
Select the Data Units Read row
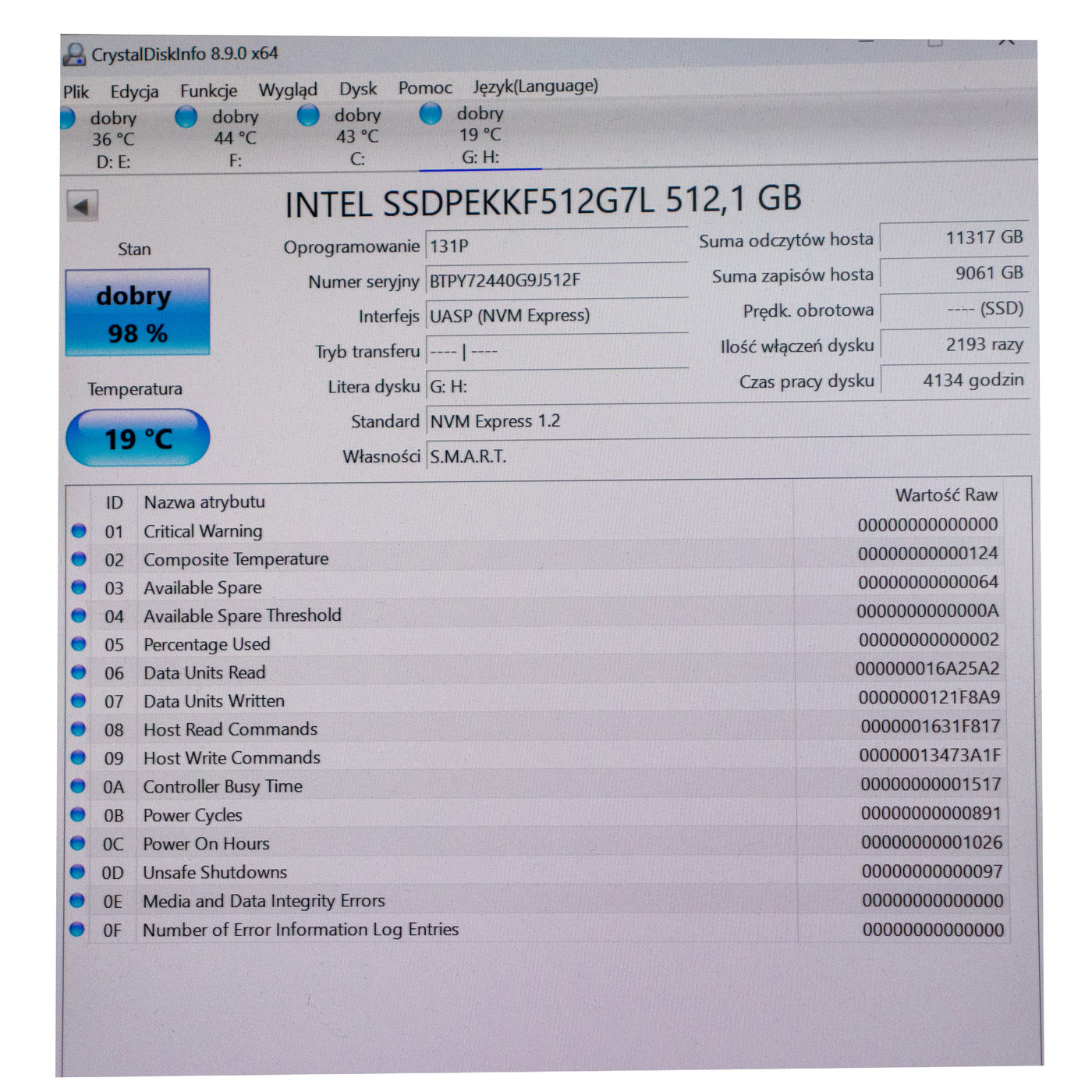pyautogui.click(x=535, y=672)
